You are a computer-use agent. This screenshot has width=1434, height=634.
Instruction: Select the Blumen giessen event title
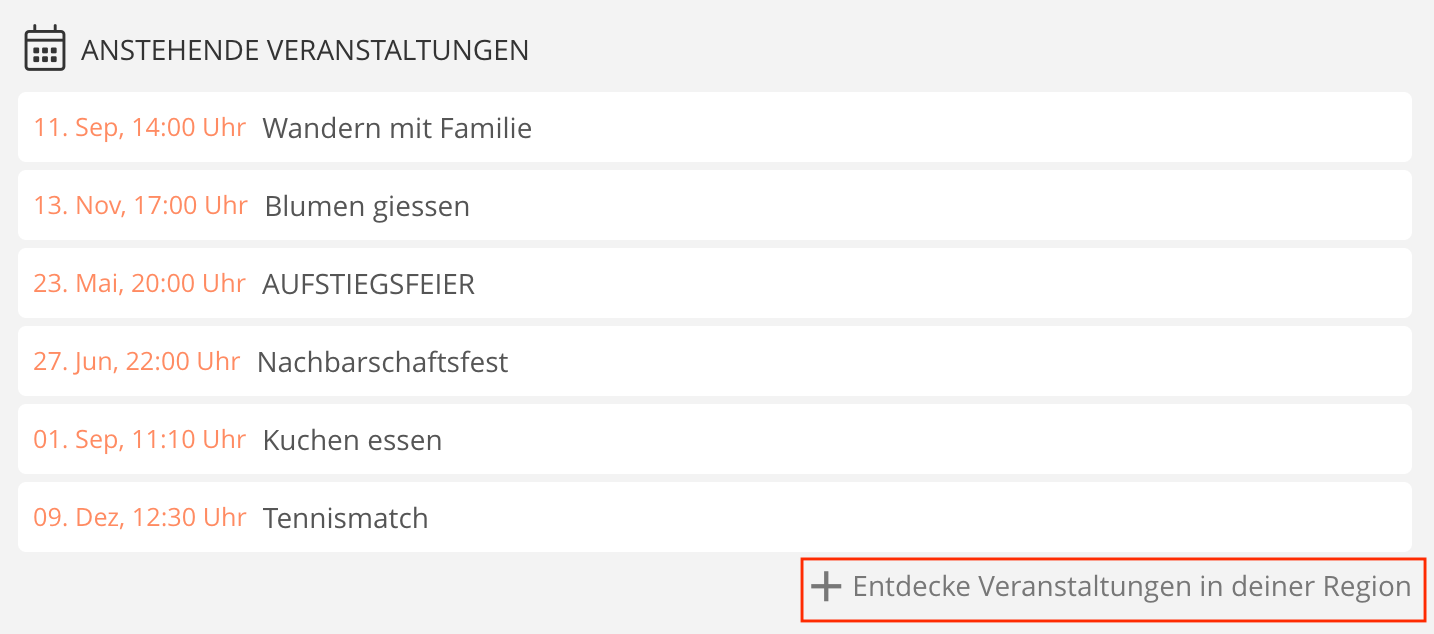pyautogui.click(x=367, y=206)
